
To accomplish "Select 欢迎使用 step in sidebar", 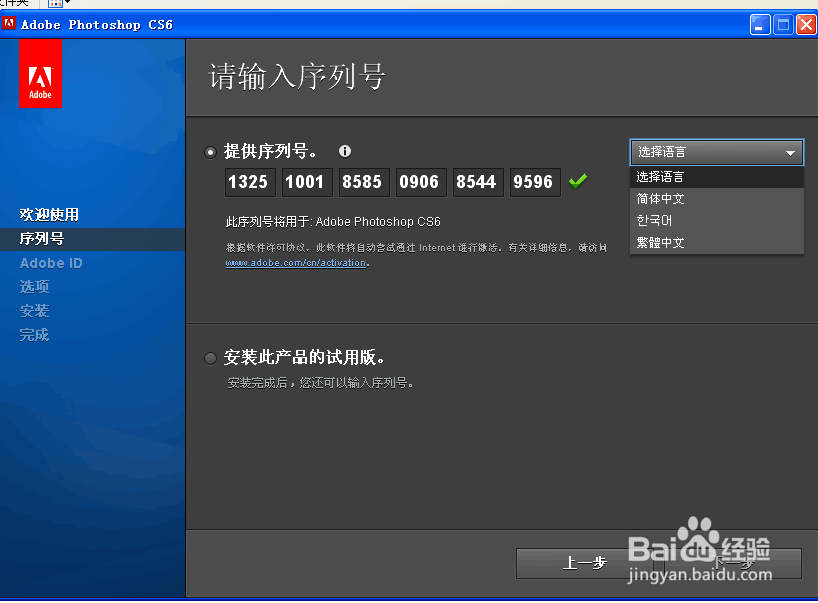I will click(49, 214).
